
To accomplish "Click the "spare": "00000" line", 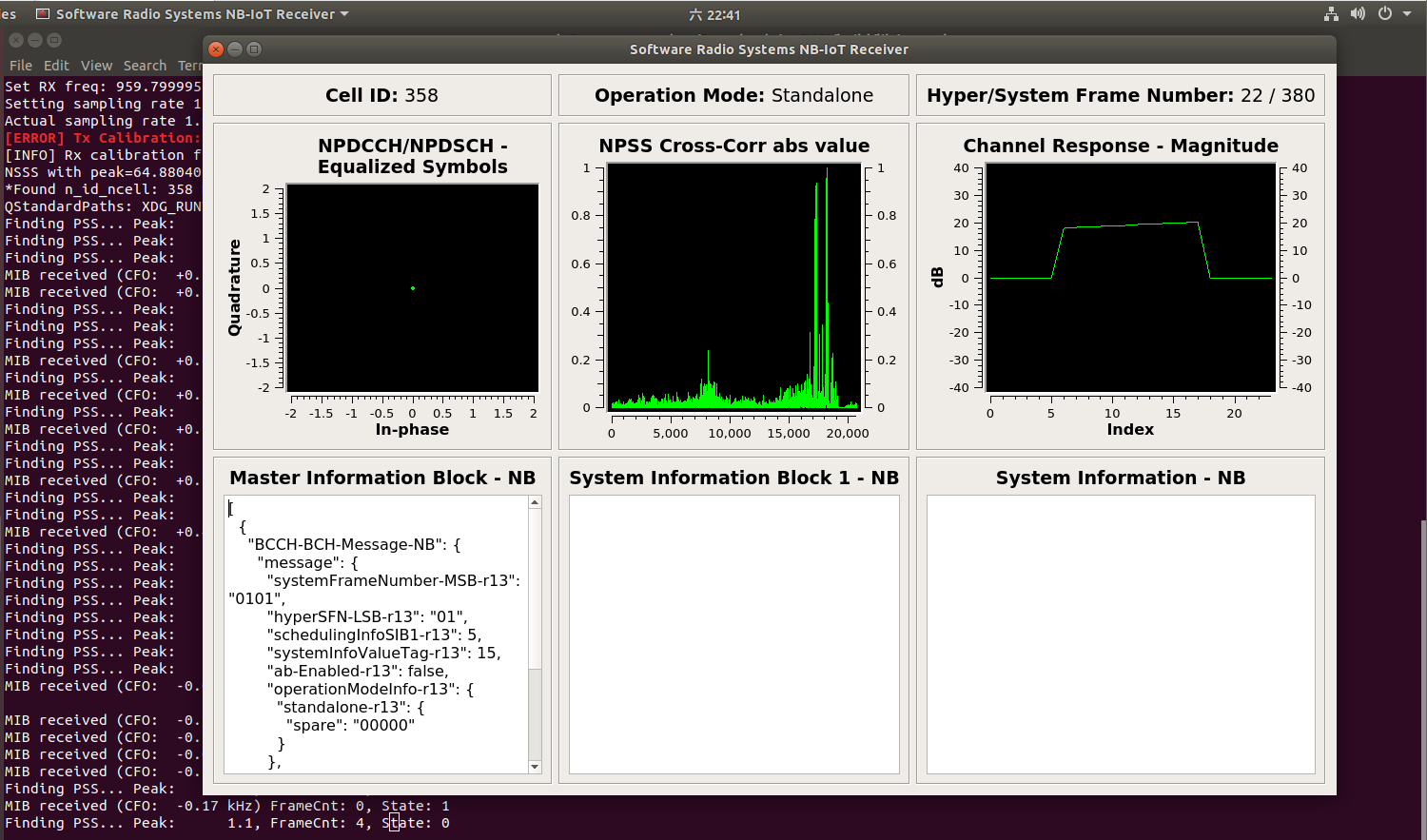I will (350, 725).
